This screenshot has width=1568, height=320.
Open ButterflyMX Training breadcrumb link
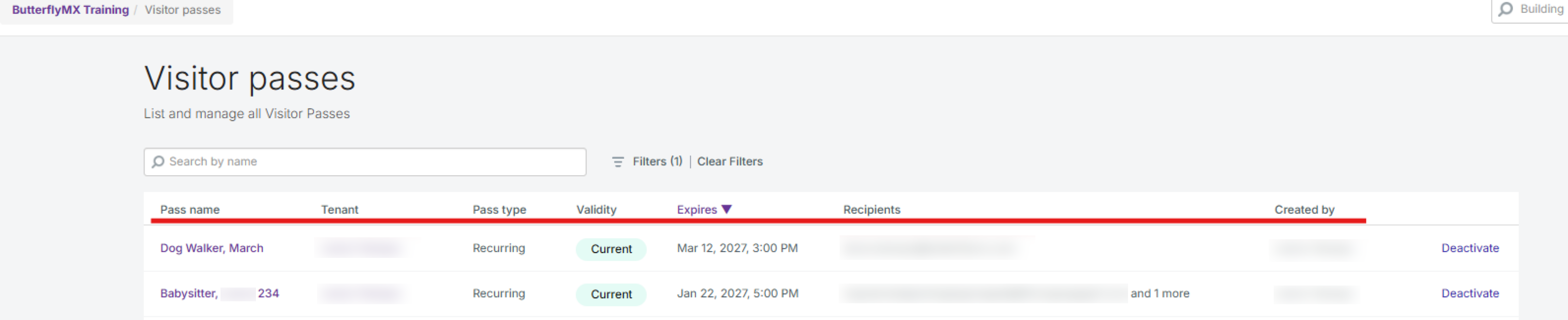(x=70, y=10)
